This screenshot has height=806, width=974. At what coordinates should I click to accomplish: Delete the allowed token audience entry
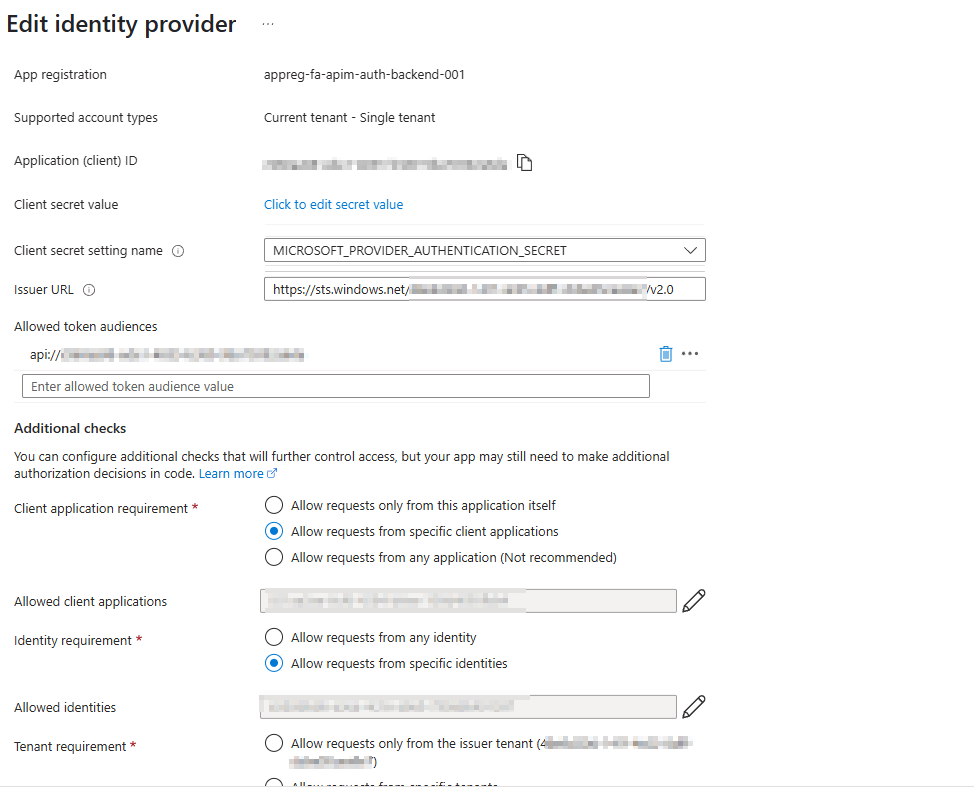(x=666, y=354)
